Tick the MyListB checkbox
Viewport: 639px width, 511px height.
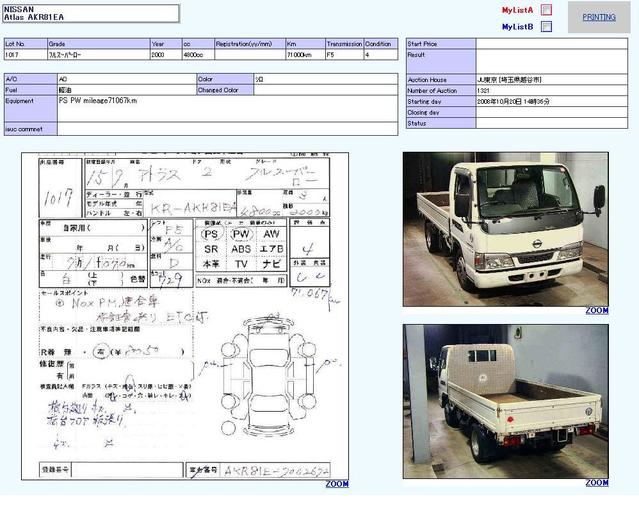click(x=546, y=26)
